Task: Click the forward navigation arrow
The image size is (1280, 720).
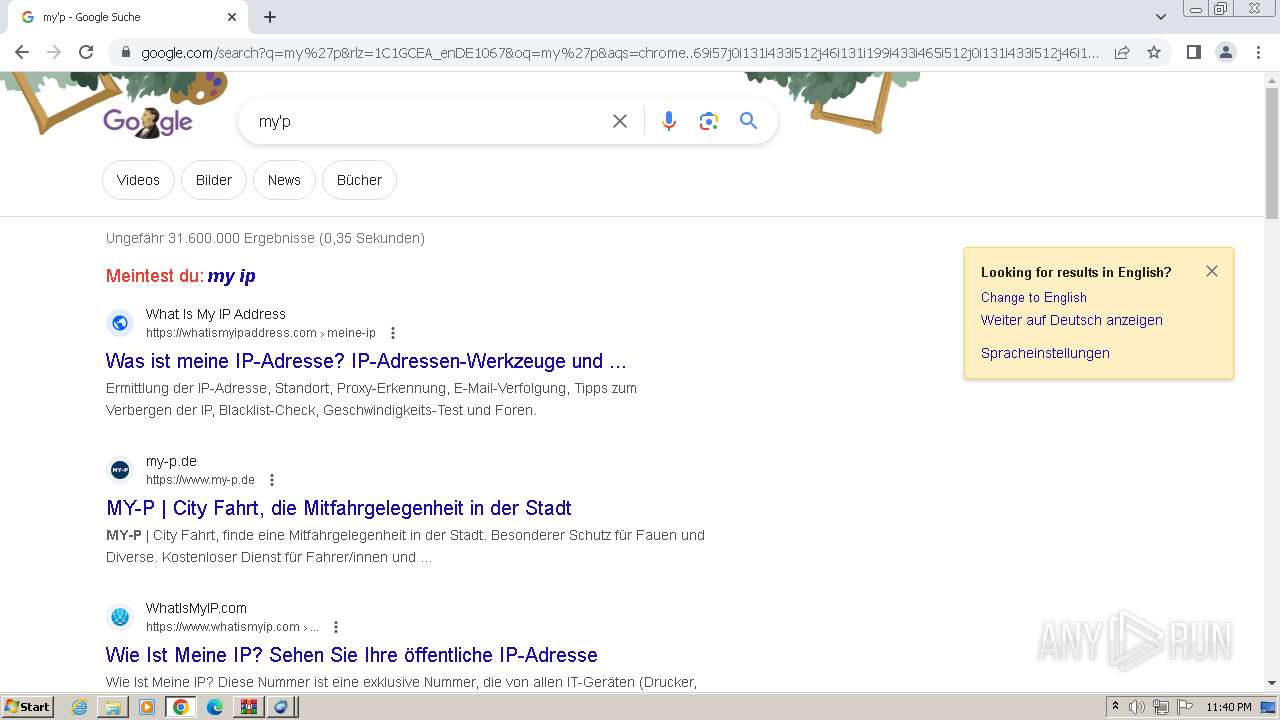Action: [54, 52]
